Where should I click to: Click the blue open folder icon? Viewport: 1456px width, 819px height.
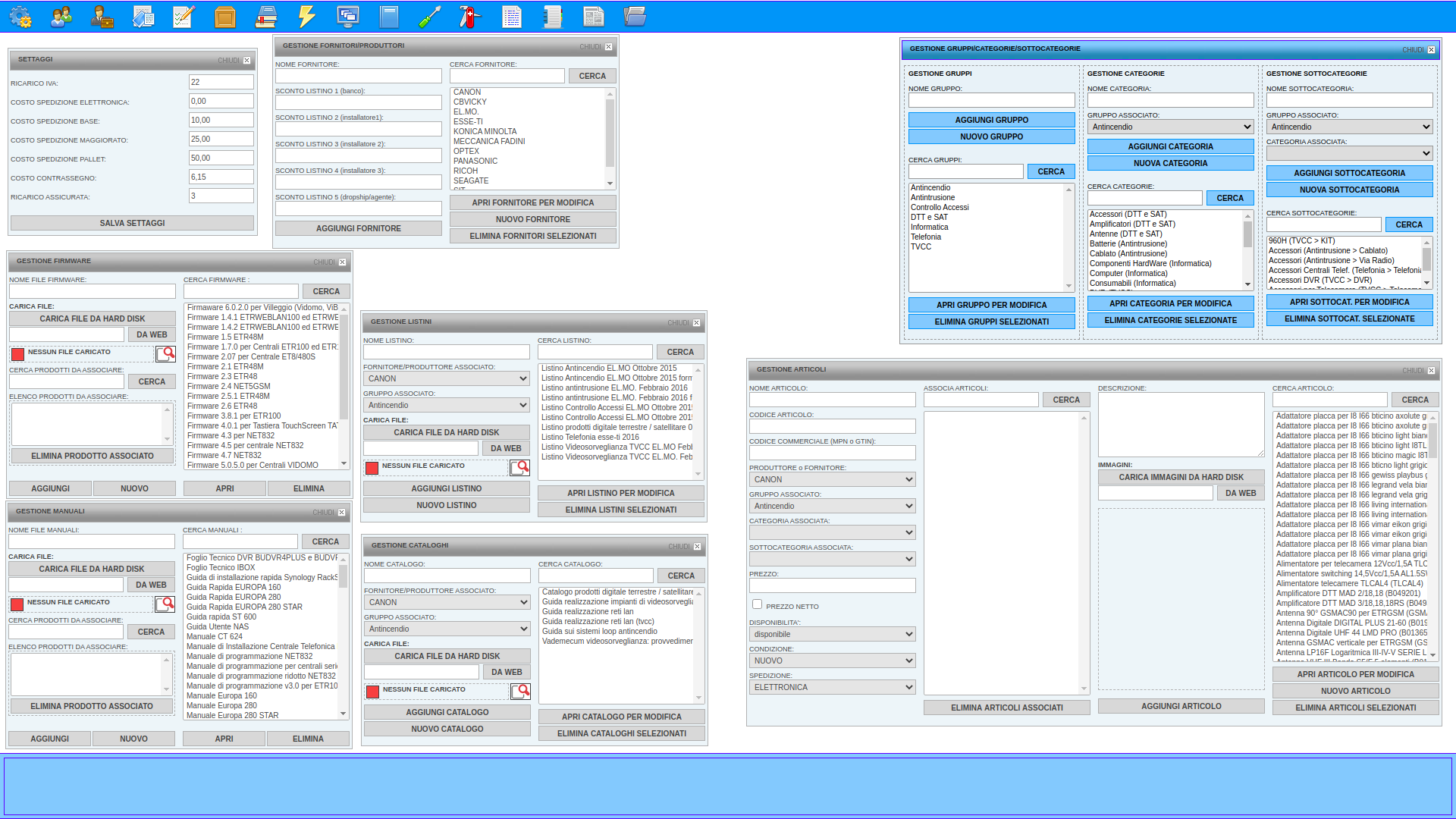[635, 17]
